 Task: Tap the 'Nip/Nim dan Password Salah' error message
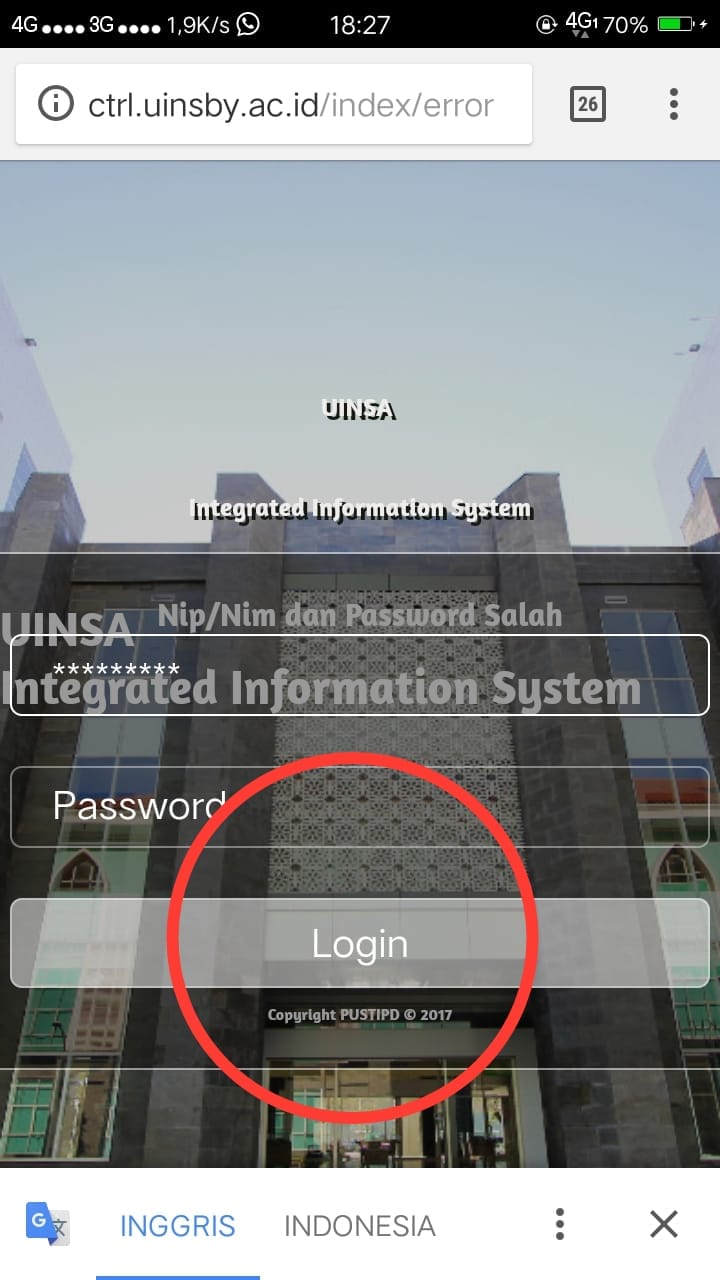pyautogui.click(x=360, y=615)
